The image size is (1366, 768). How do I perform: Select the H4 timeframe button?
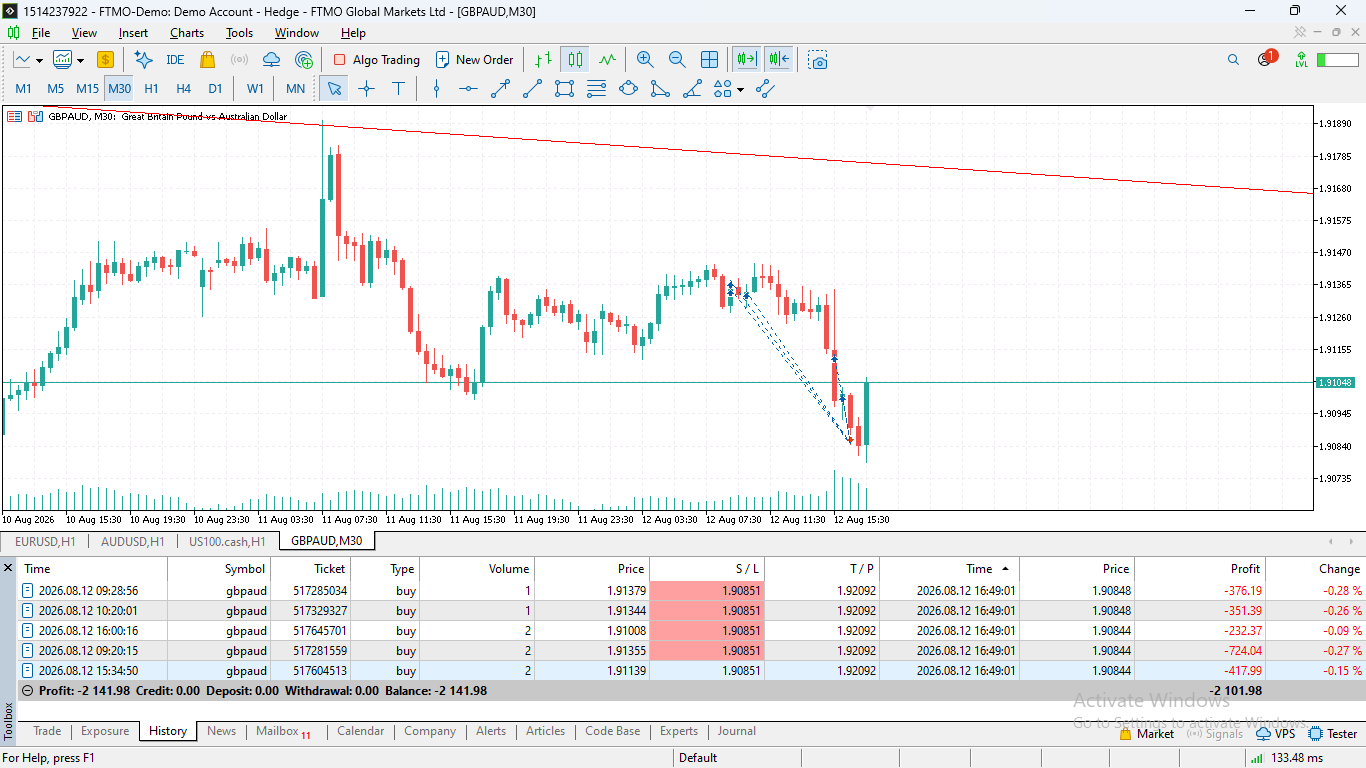click(x=183, y=89)
